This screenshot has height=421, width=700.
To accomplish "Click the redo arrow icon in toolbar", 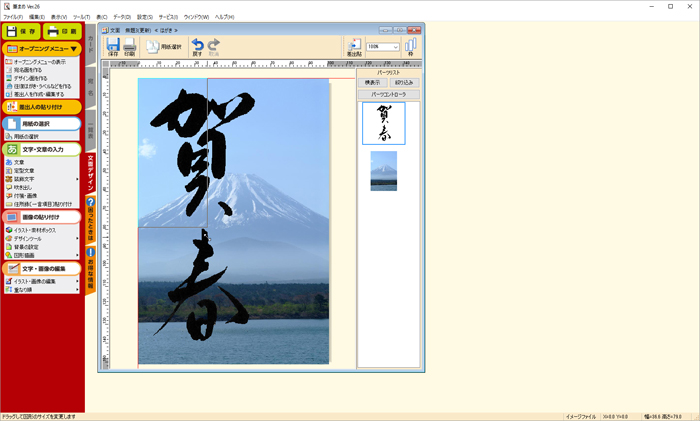I will pyautogui.click(x=213, y=47).
